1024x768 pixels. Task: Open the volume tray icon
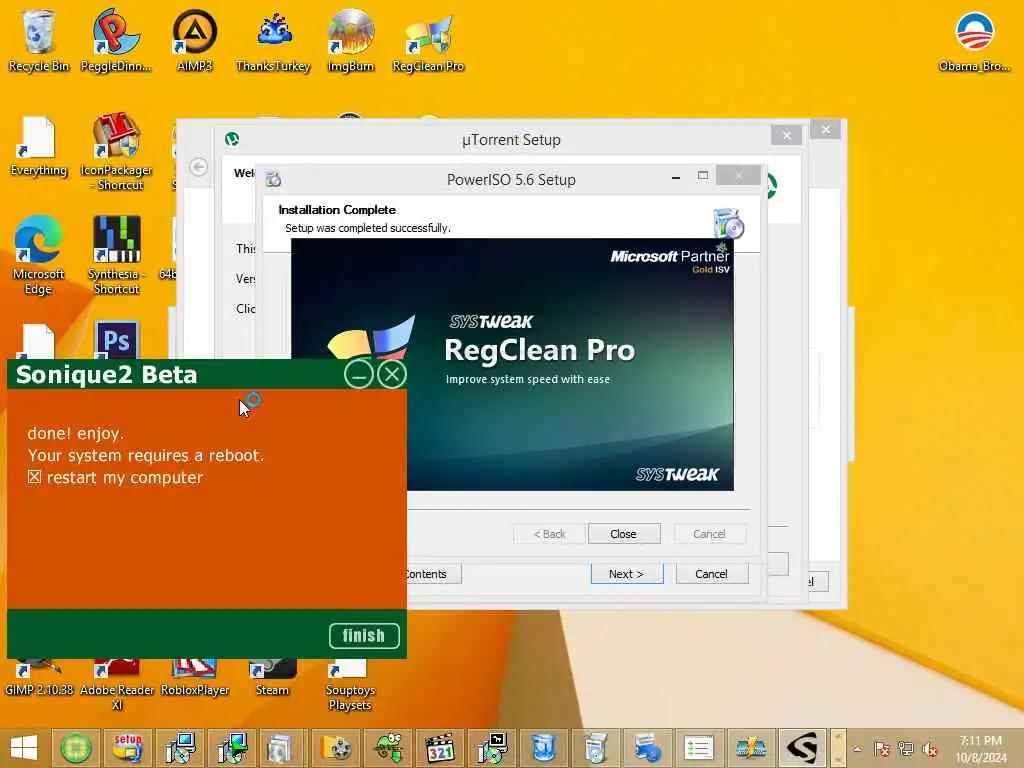coord(929,749)
